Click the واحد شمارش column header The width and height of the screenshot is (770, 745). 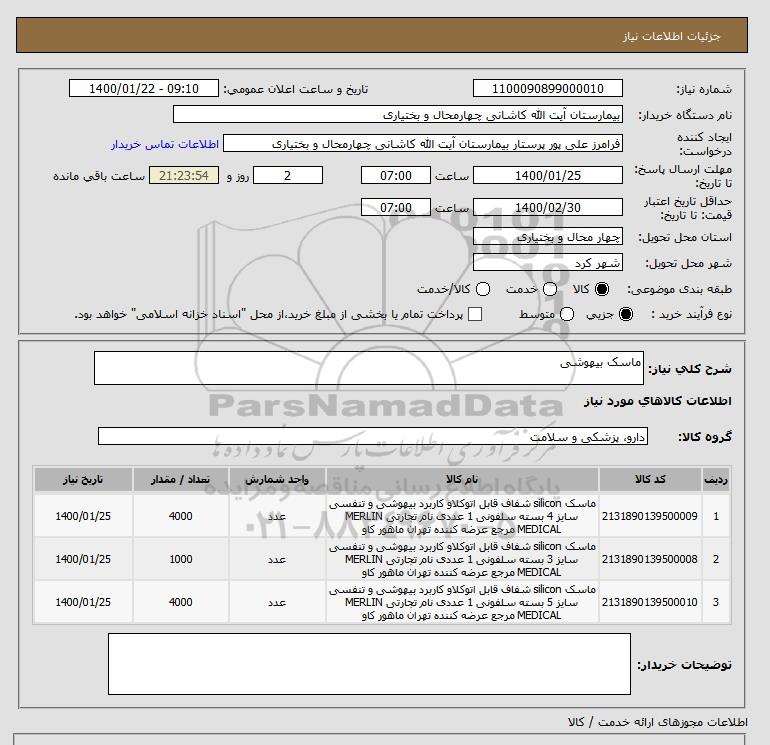tap(277, 479)
